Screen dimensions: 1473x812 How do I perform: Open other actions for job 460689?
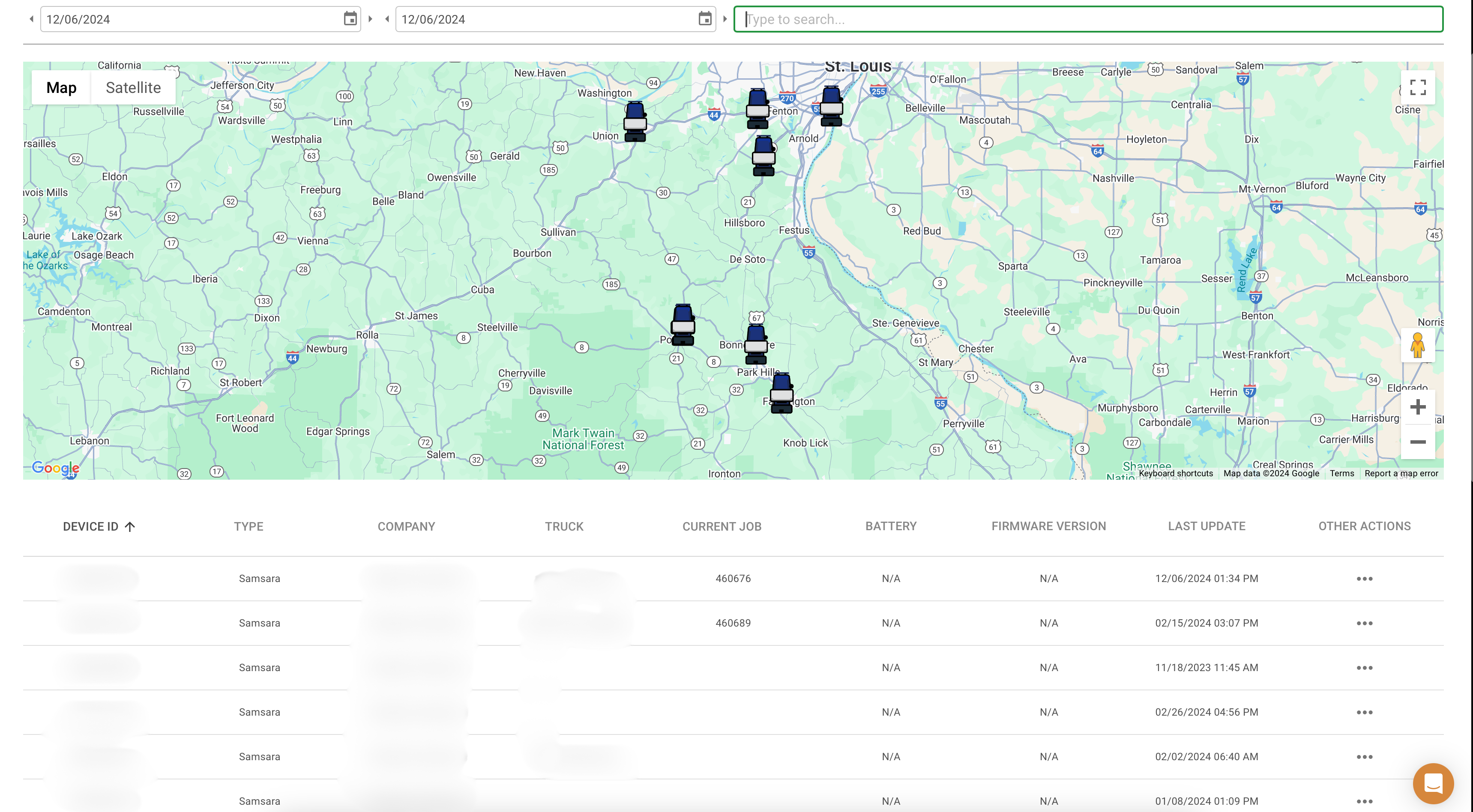point(1364,623)
